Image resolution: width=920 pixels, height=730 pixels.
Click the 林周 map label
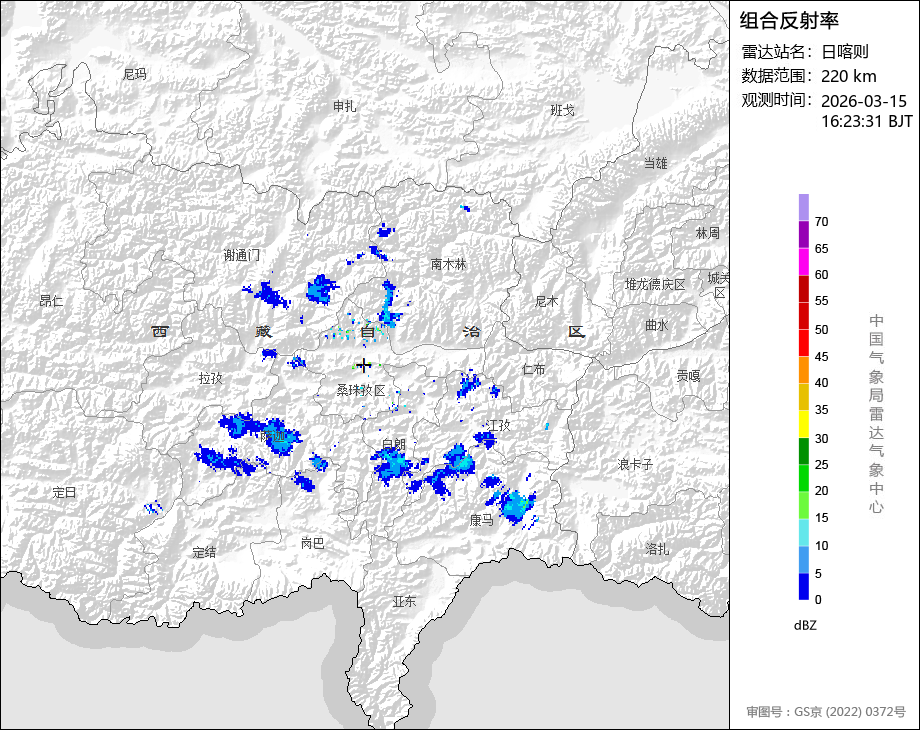tap(708, 233)
